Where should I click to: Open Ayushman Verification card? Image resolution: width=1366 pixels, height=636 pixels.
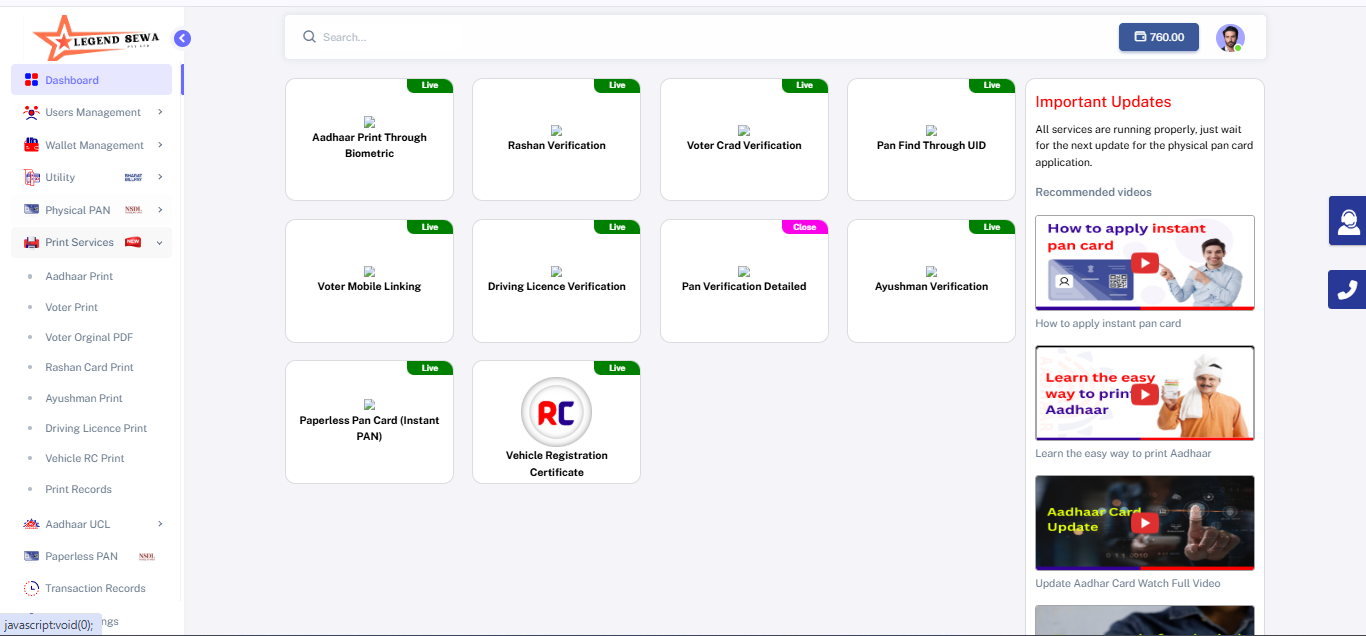coord(931,281)
